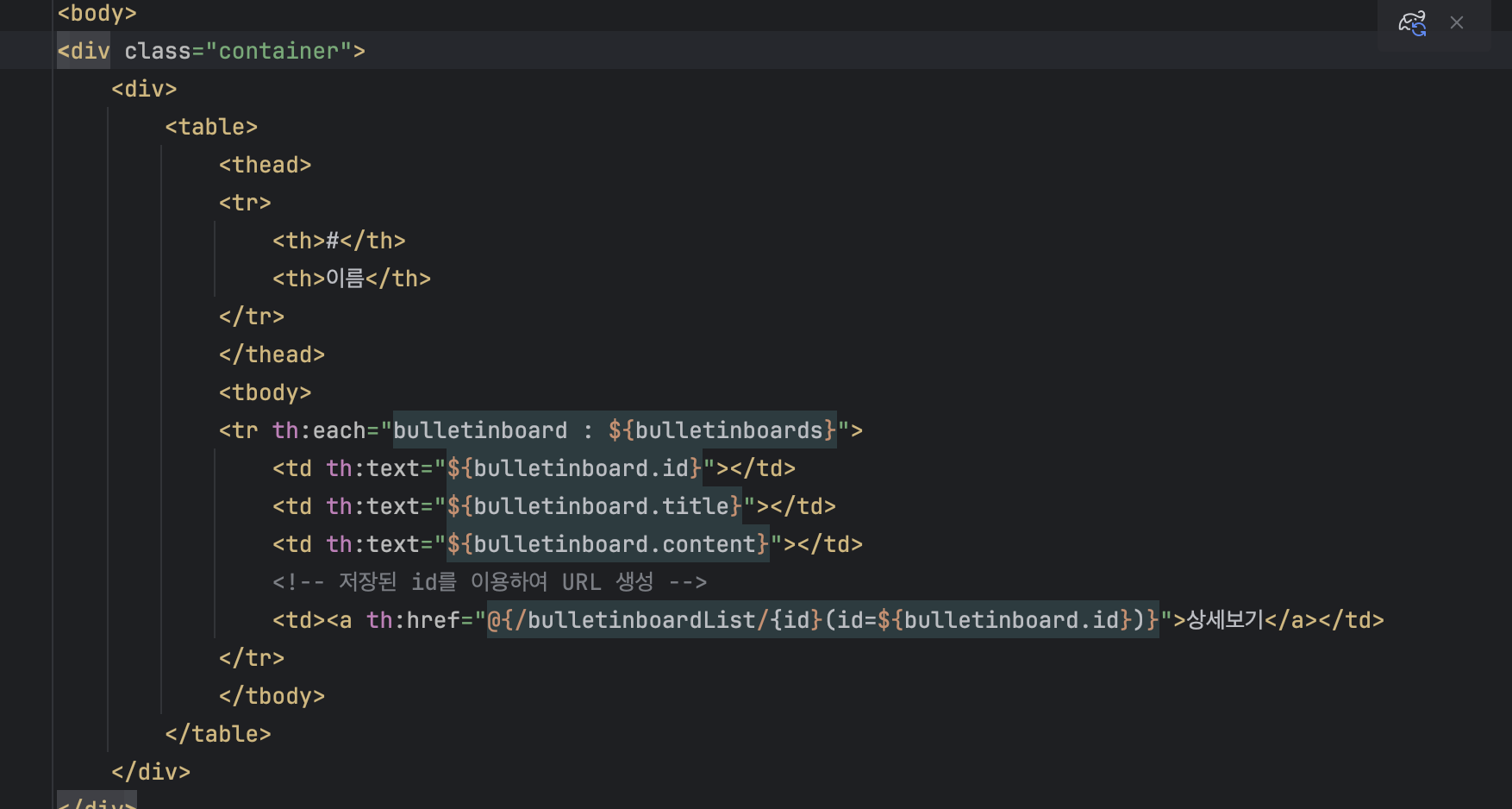
Task: Click the th:href bulletinboardList URL expression
Action: coord(823,620)
